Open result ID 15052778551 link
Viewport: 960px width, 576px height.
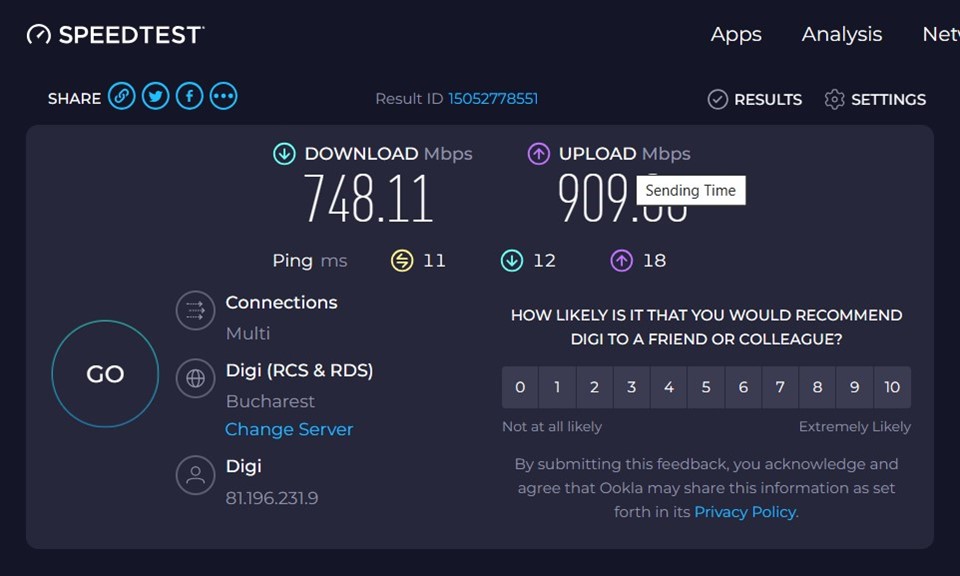[493, 98]
